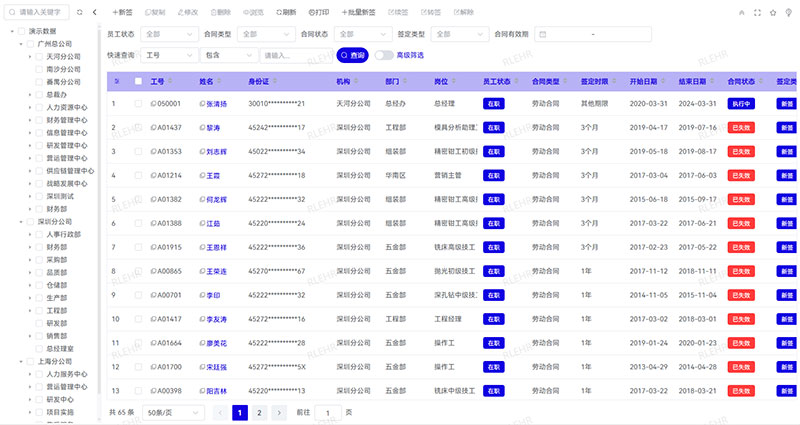This screenshot has height=425, width=800.
Task: Click the calendar icon in 合同有效期 field
Action: tap(543, 34)
